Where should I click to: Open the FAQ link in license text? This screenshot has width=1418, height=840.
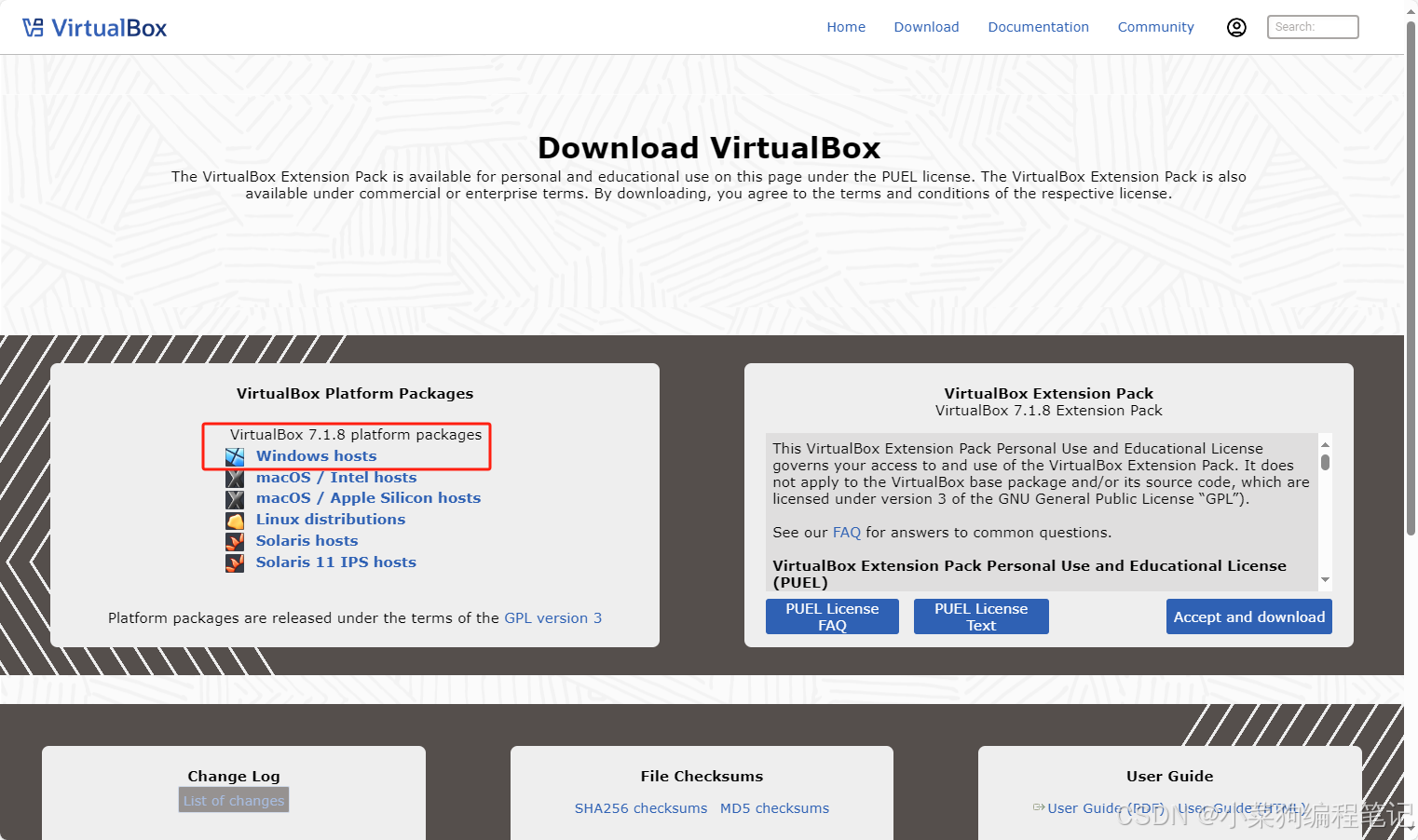pyautogui.click(x=847, y=533)
